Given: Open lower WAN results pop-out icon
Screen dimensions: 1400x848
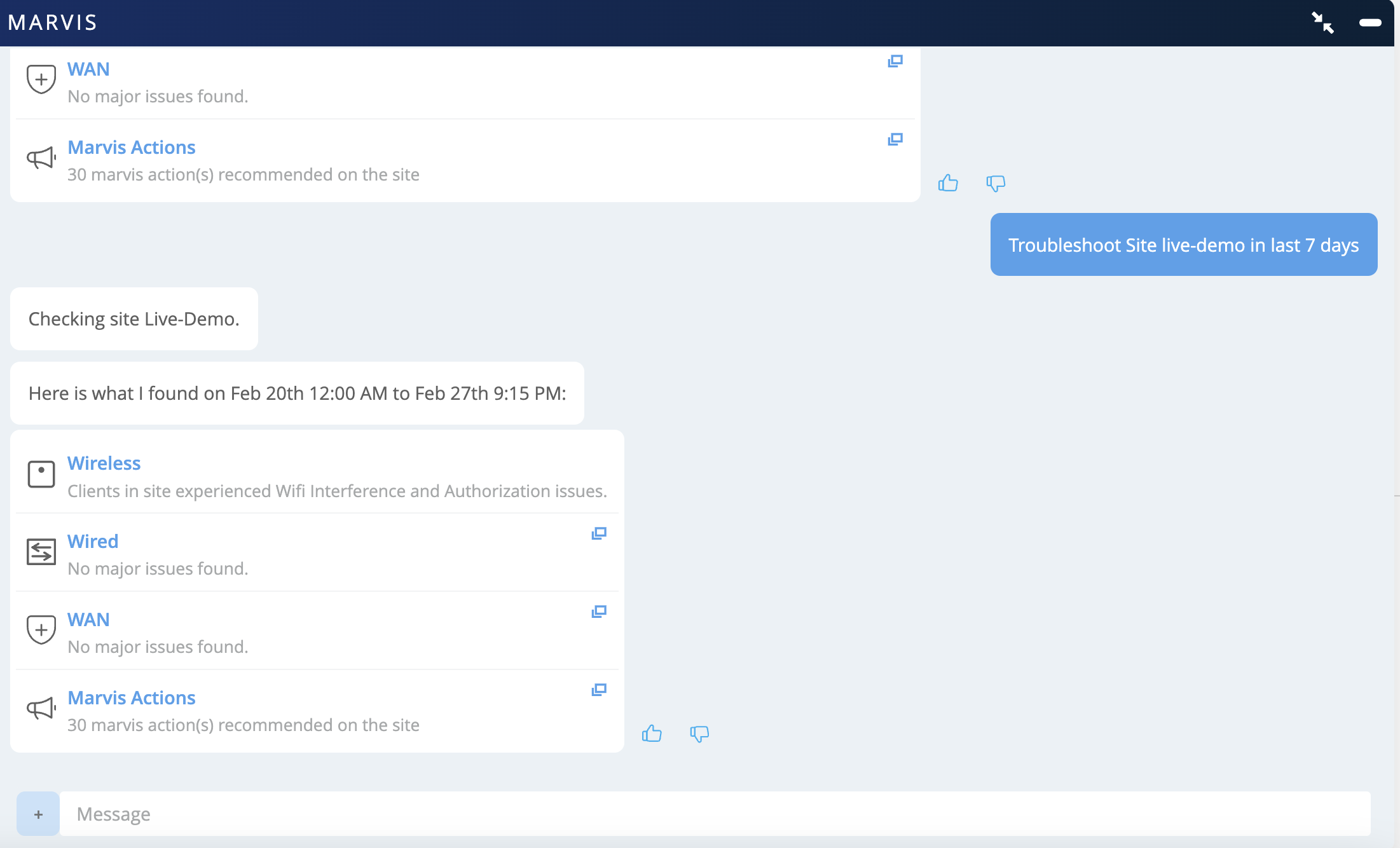Looking at the screenshot, I should point(599,612).
